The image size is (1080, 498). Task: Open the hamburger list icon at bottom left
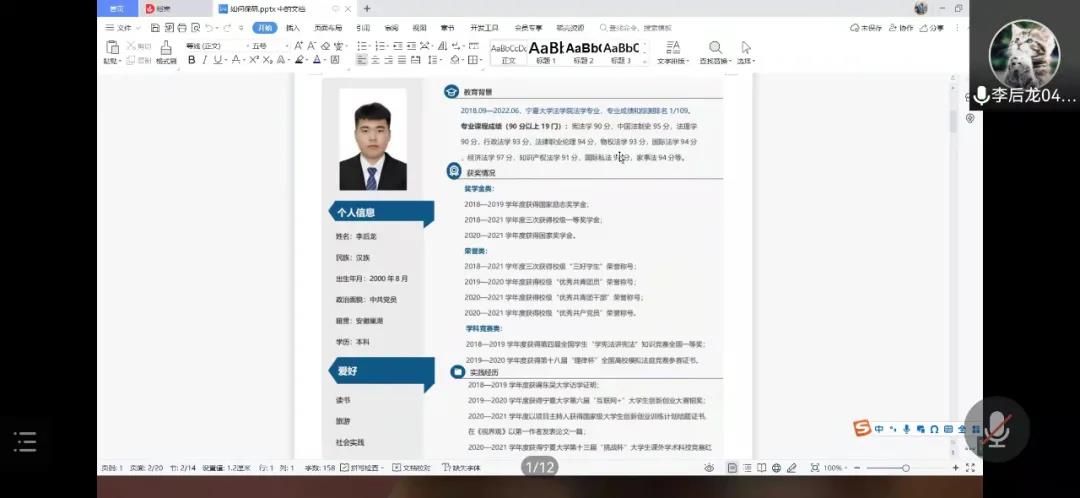[25, 441]
